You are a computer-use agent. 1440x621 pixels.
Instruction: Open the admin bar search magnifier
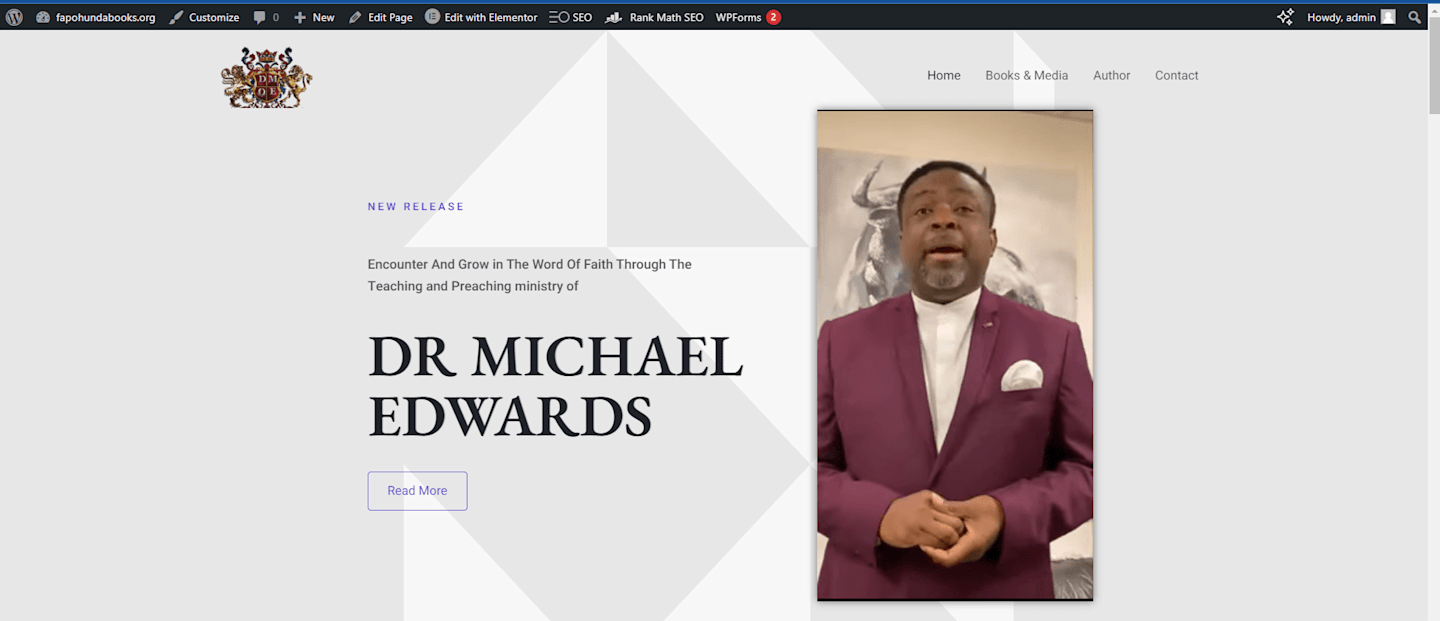click(1414, 17)
